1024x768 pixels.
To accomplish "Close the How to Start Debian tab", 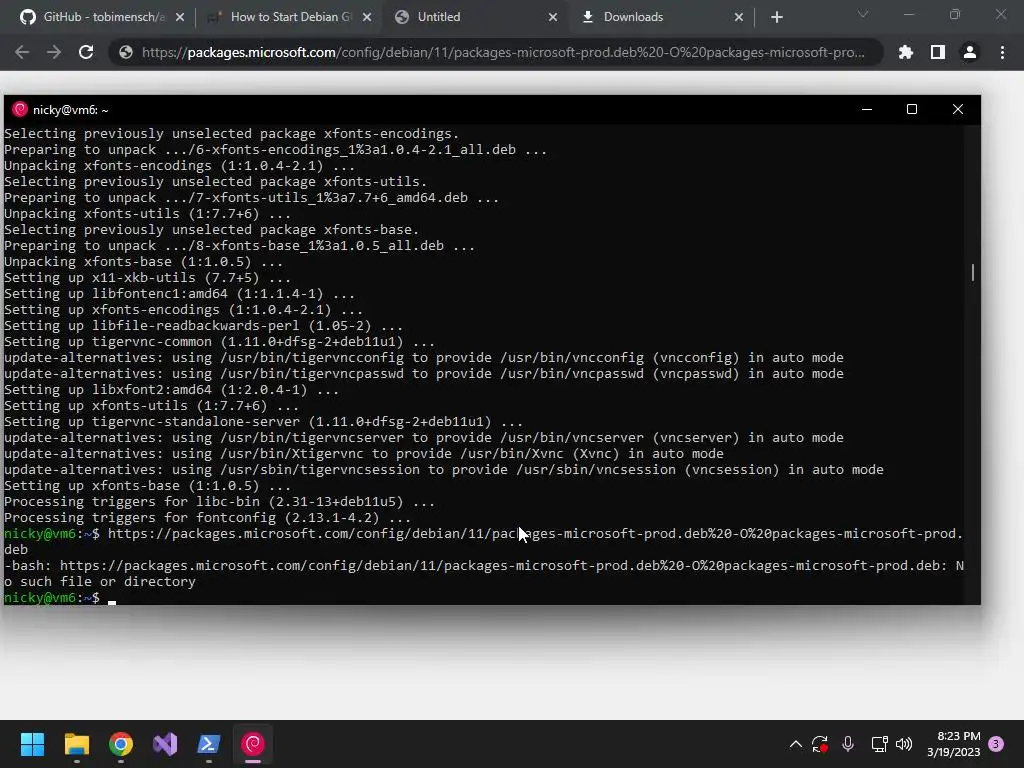I will 367,17.
